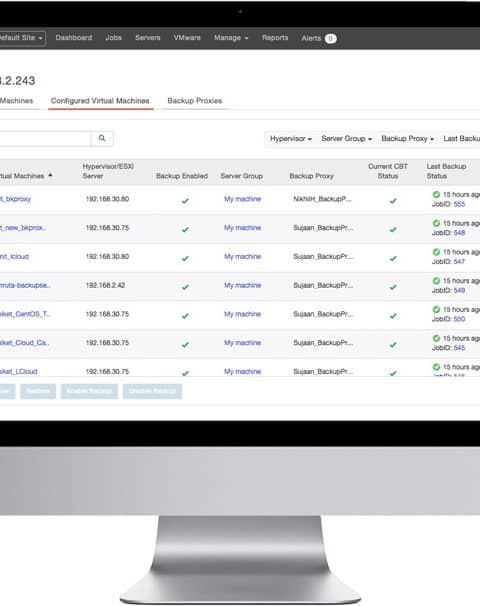Click Backup Enabled checkmark in t_new_bkprox row
480x606 pixels.
point(186,229)
